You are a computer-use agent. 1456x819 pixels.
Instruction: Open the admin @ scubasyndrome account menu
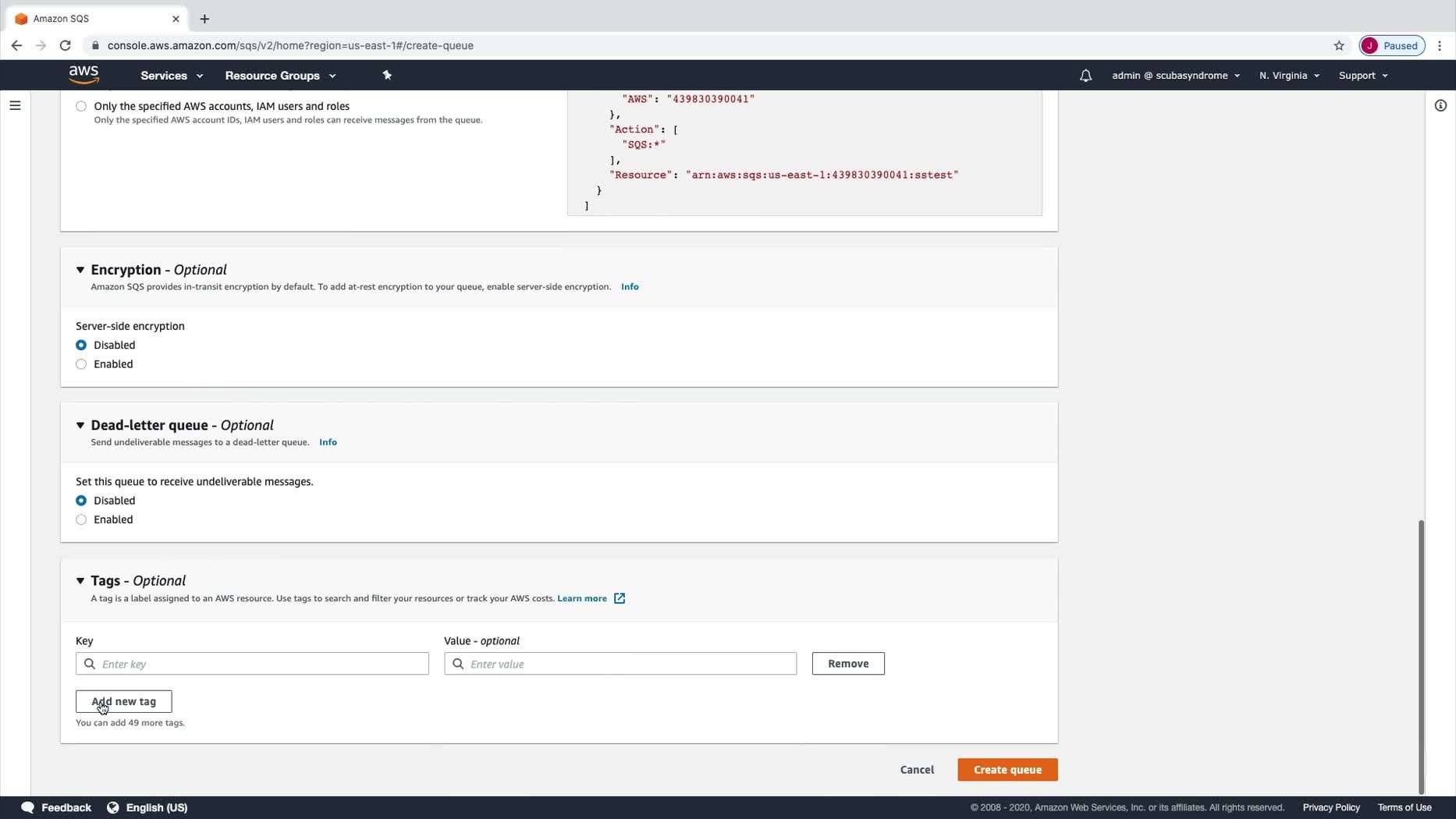pos(1176,76)
